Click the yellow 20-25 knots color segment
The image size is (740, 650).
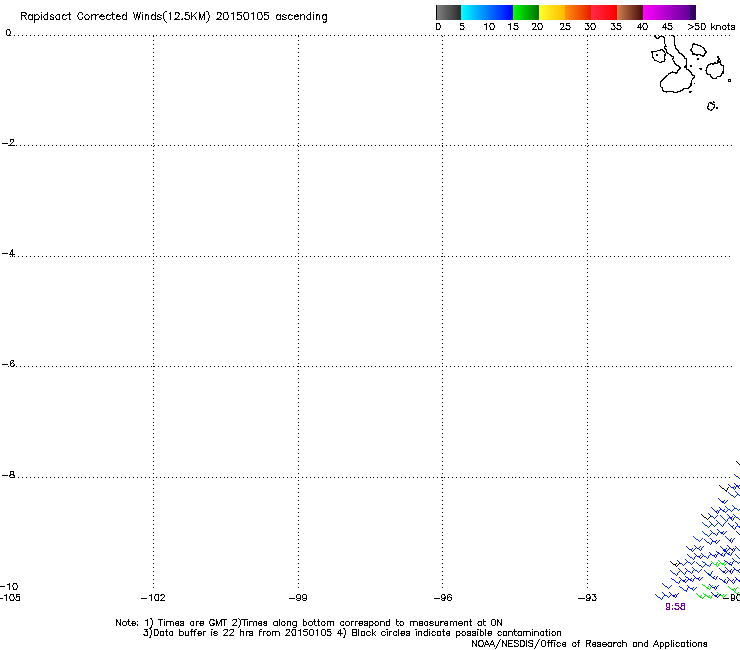click(552, 12)
